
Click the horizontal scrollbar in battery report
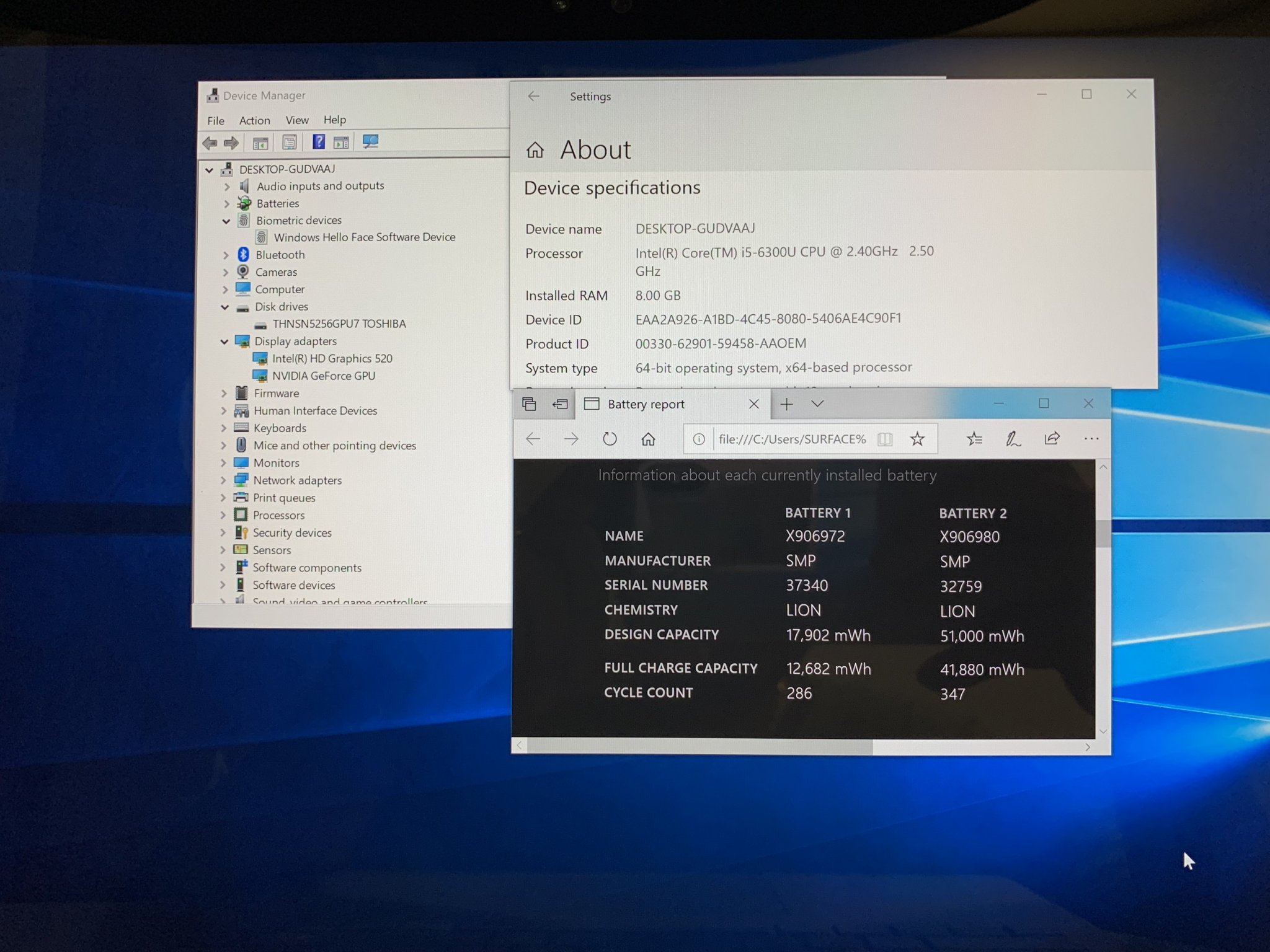tap(699, 747)
